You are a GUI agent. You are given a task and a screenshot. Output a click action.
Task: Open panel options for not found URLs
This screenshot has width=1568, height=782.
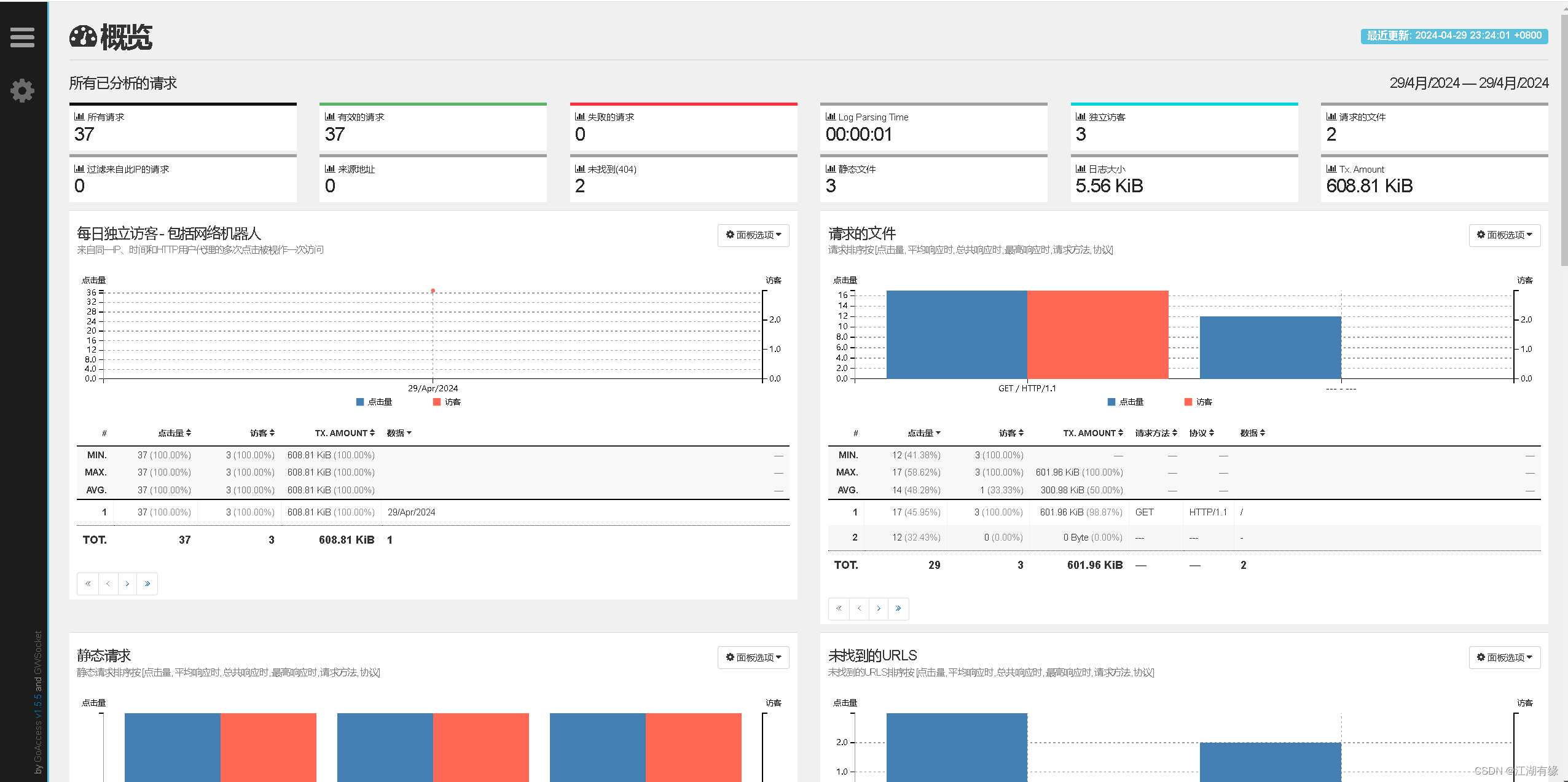[1504, 657]
